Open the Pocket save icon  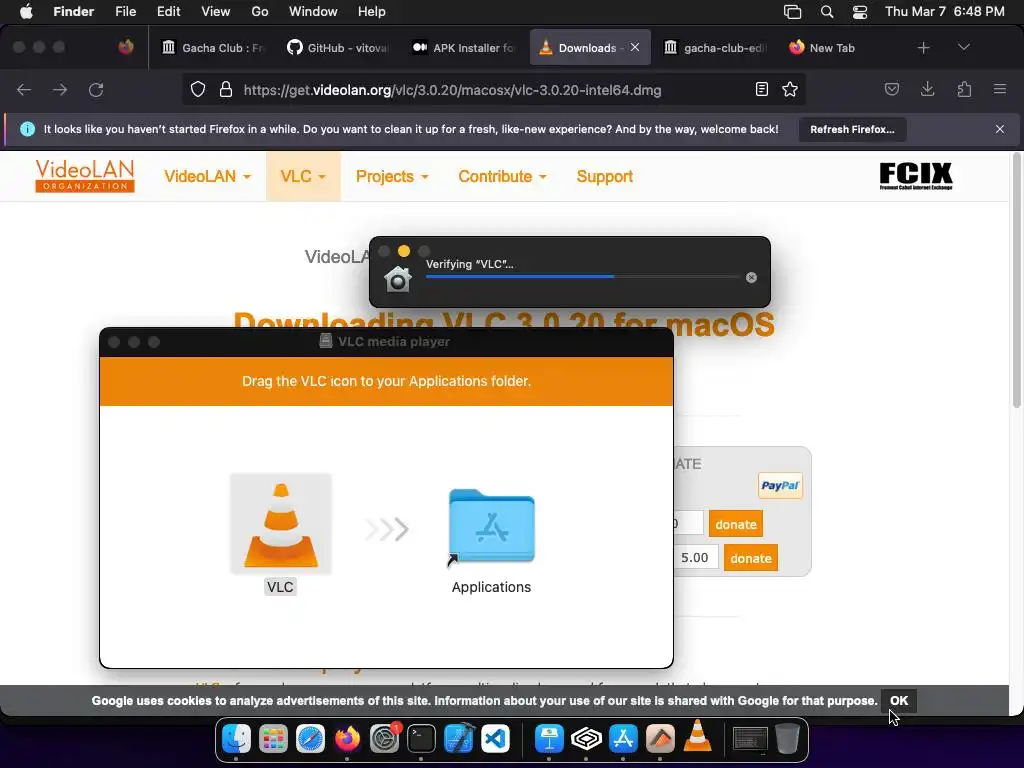click(891, 89)
